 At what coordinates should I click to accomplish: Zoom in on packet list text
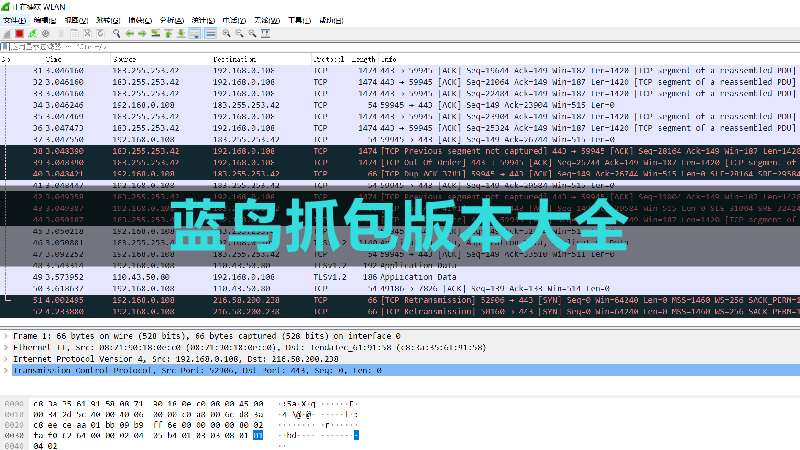coord(227,33)
